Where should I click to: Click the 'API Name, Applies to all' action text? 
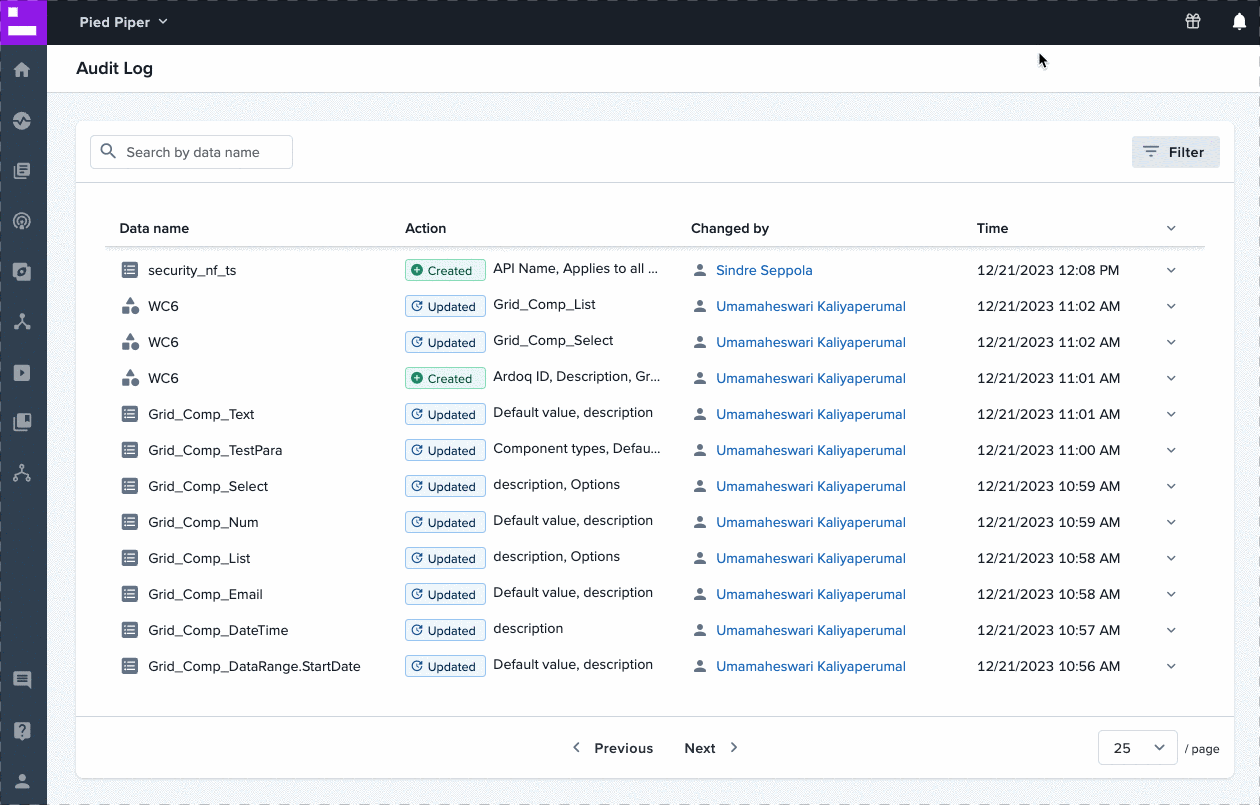(x=576, y=268)
